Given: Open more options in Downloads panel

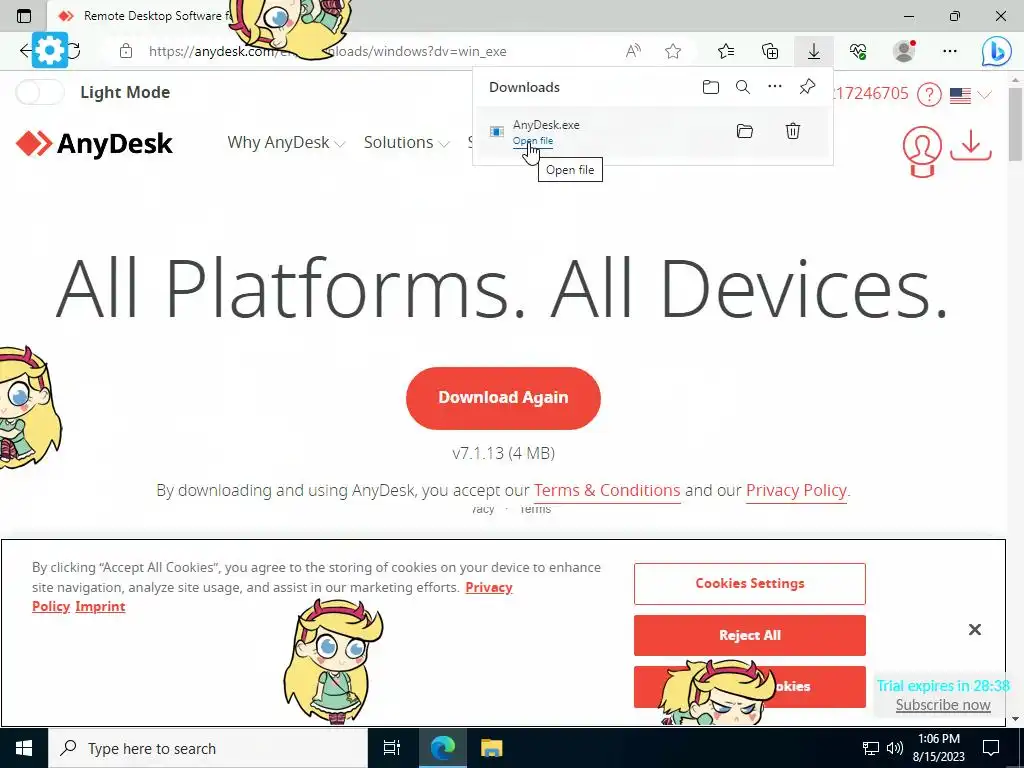Looking at the screenshot, I should 775,87.
